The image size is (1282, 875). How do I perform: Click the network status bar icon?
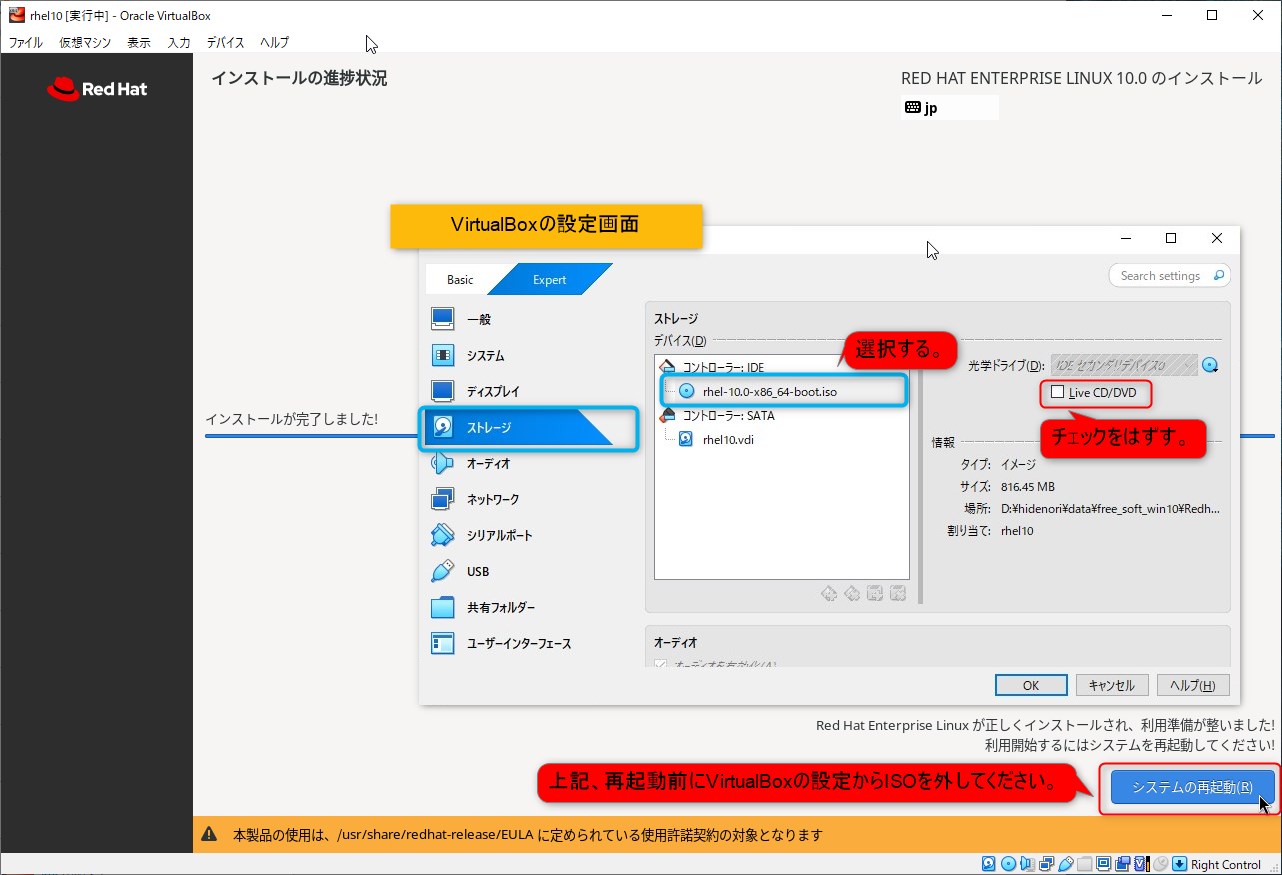pyautogui.click(x=1046, y=864)
